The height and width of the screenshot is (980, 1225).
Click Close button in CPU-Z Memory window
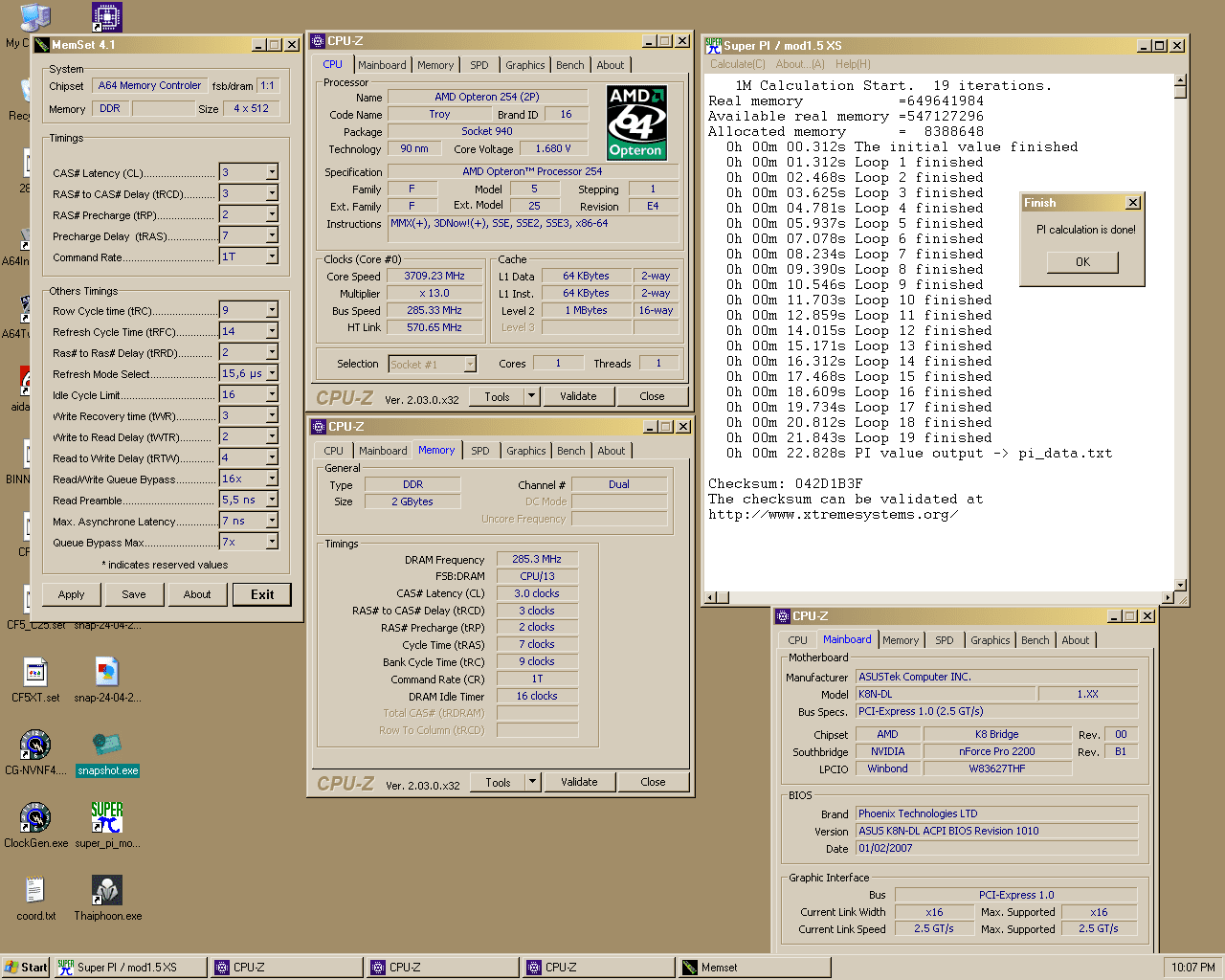[653, 782]
